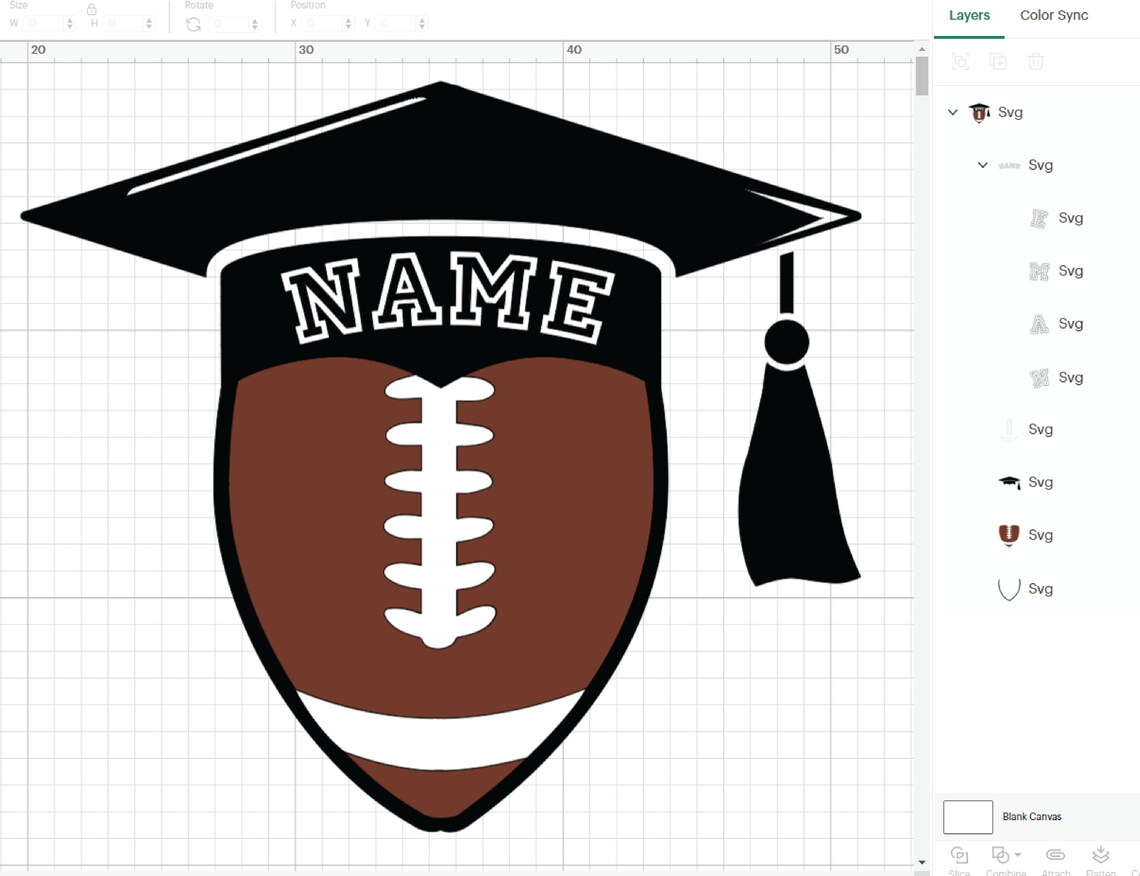The image size is (1140, 876).
Task: Click the delete layer icon above the layers list
Action: [1036, 61]
